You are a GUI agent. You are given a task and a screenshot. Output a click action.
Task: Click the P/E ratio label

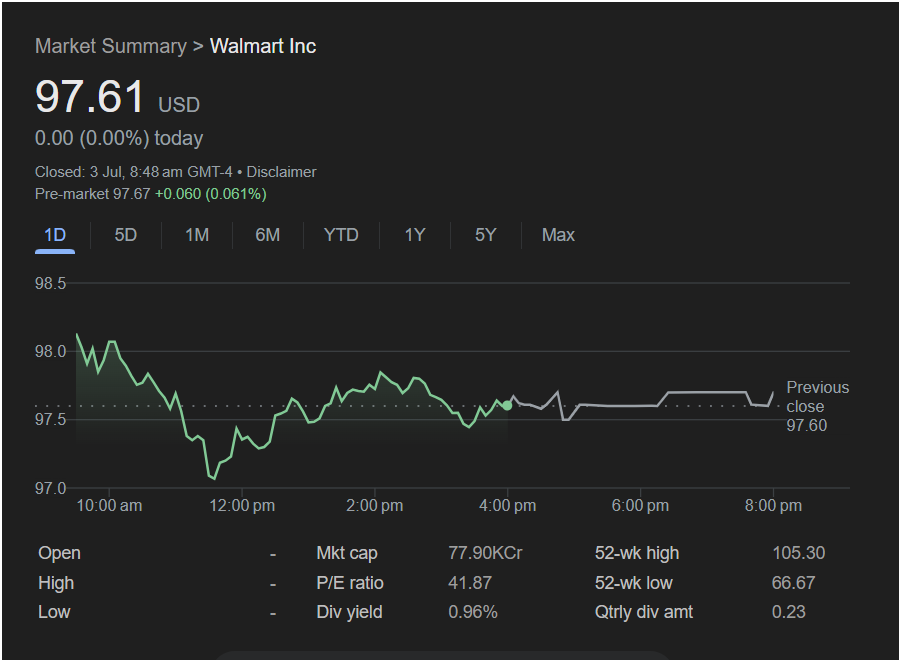349,583
